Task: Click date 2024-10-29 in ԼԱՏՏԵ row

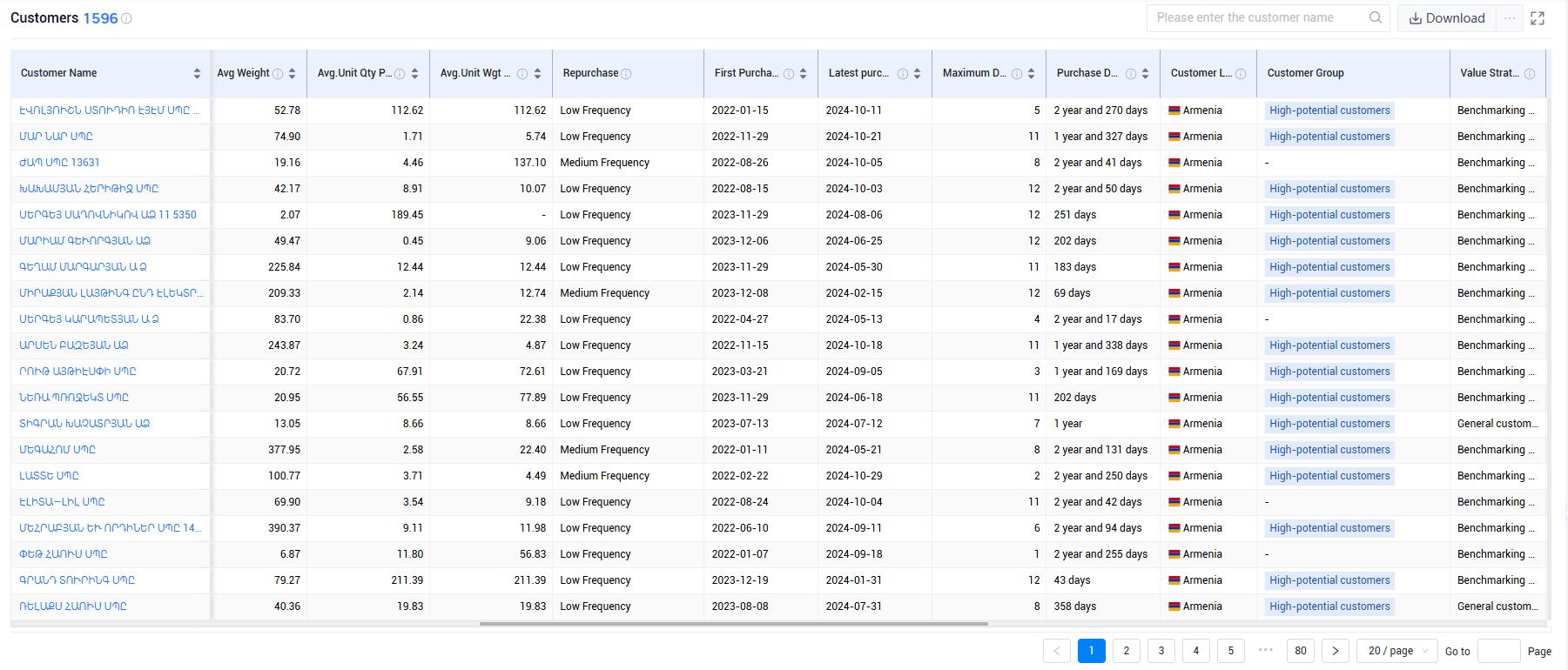Action: click(x=854, y=476)
